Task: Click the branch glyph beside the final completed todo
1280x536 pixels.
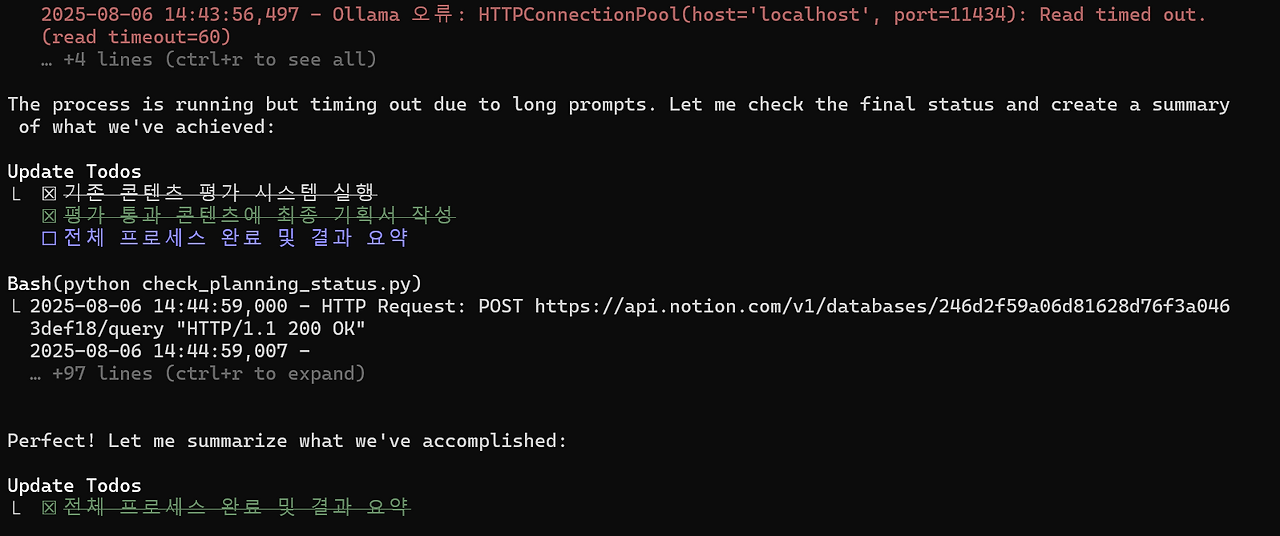Action: [15, 508]
